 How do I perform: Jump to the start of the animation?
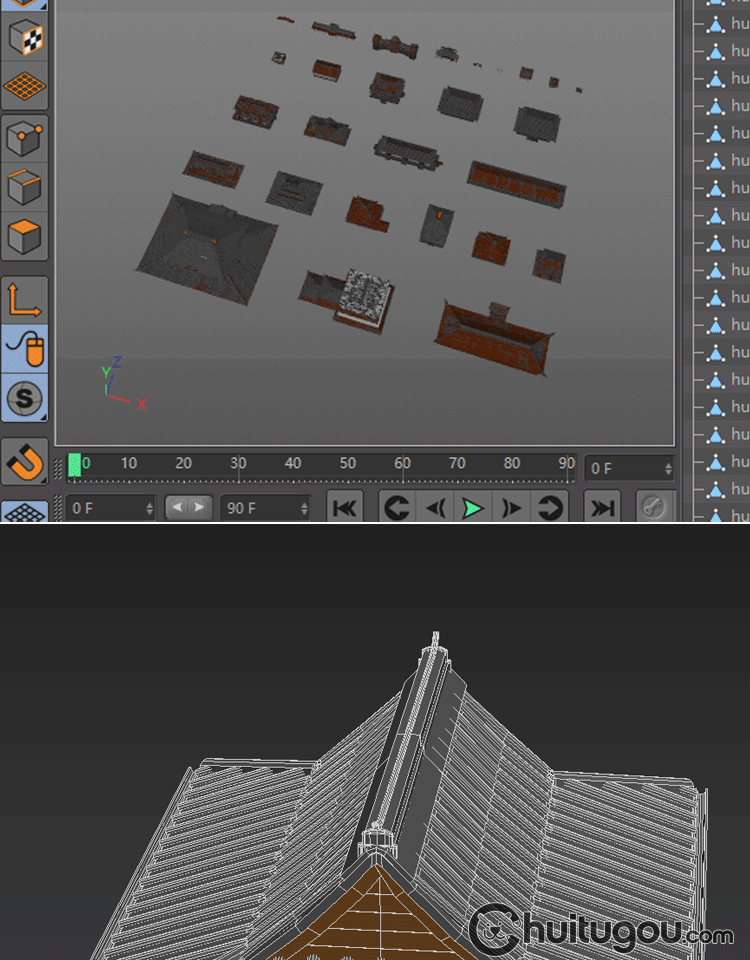point(344,508)
